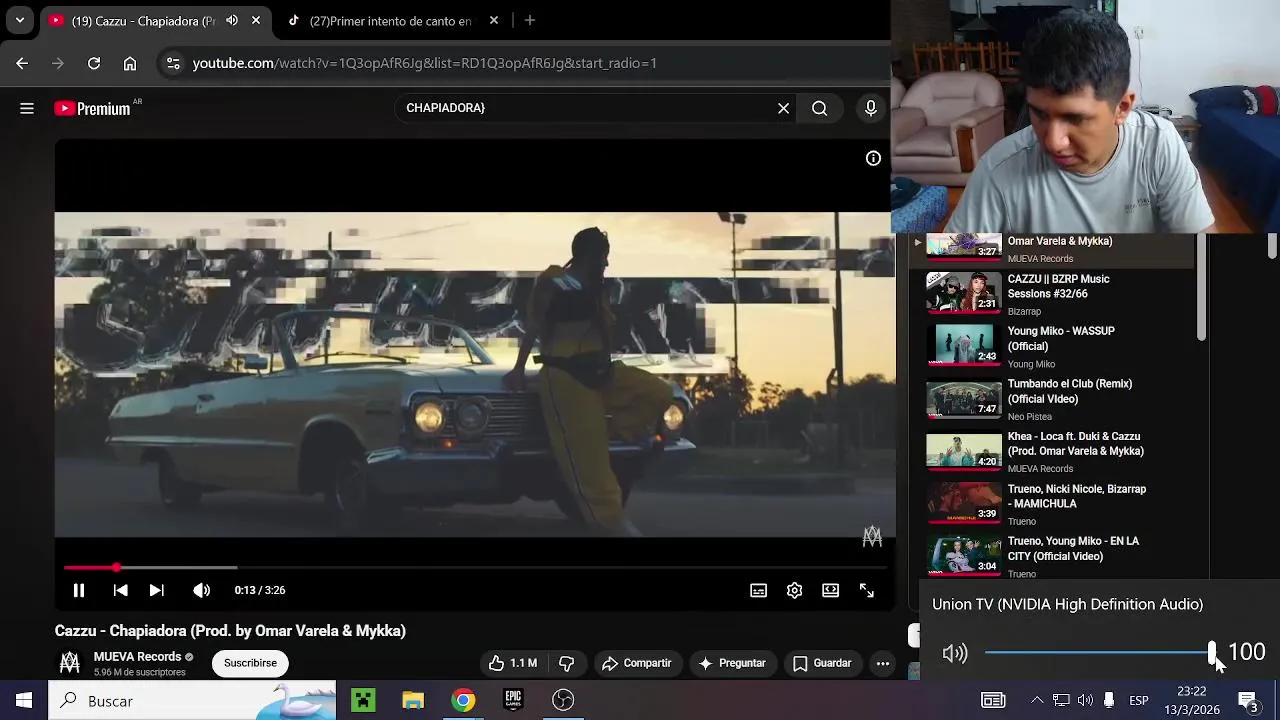Open the notification center with 3 alerts

click(x=1248, y=701)
